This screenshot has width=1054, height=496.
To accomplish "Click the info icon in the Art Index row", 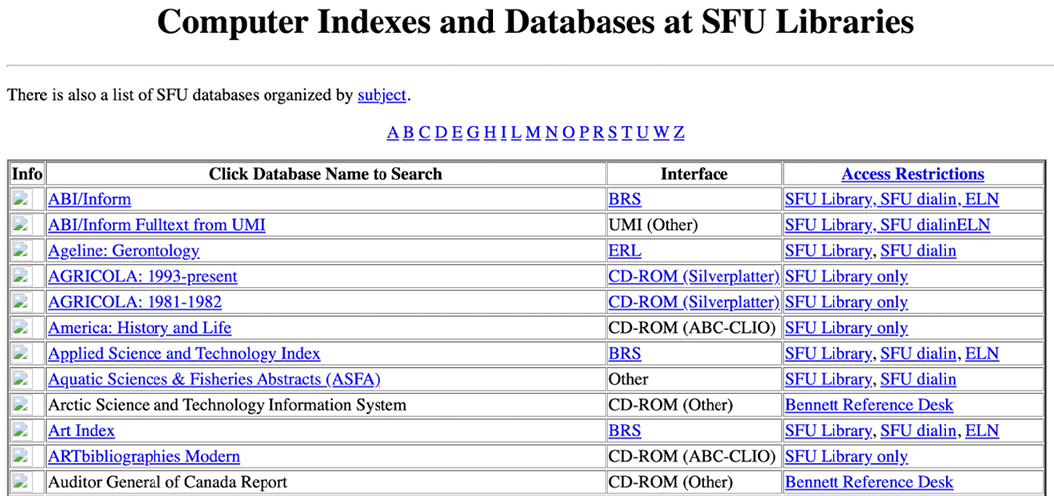I will pos(22,430).
